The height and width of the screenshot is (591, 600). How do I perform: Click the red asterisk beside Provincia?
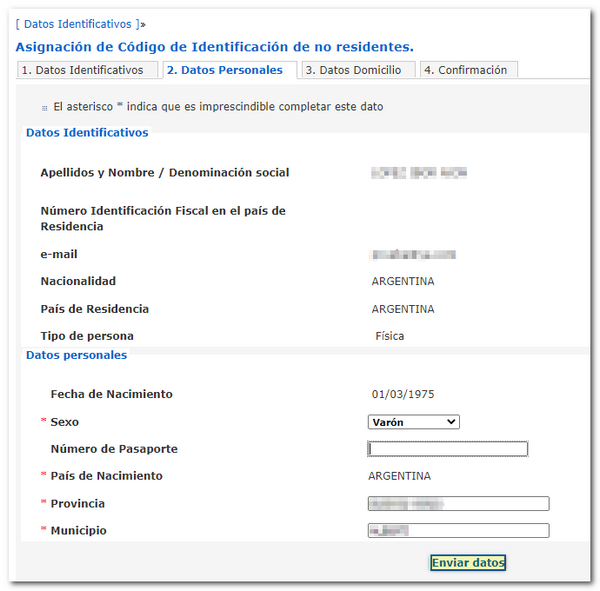click(x=43, y=504)
